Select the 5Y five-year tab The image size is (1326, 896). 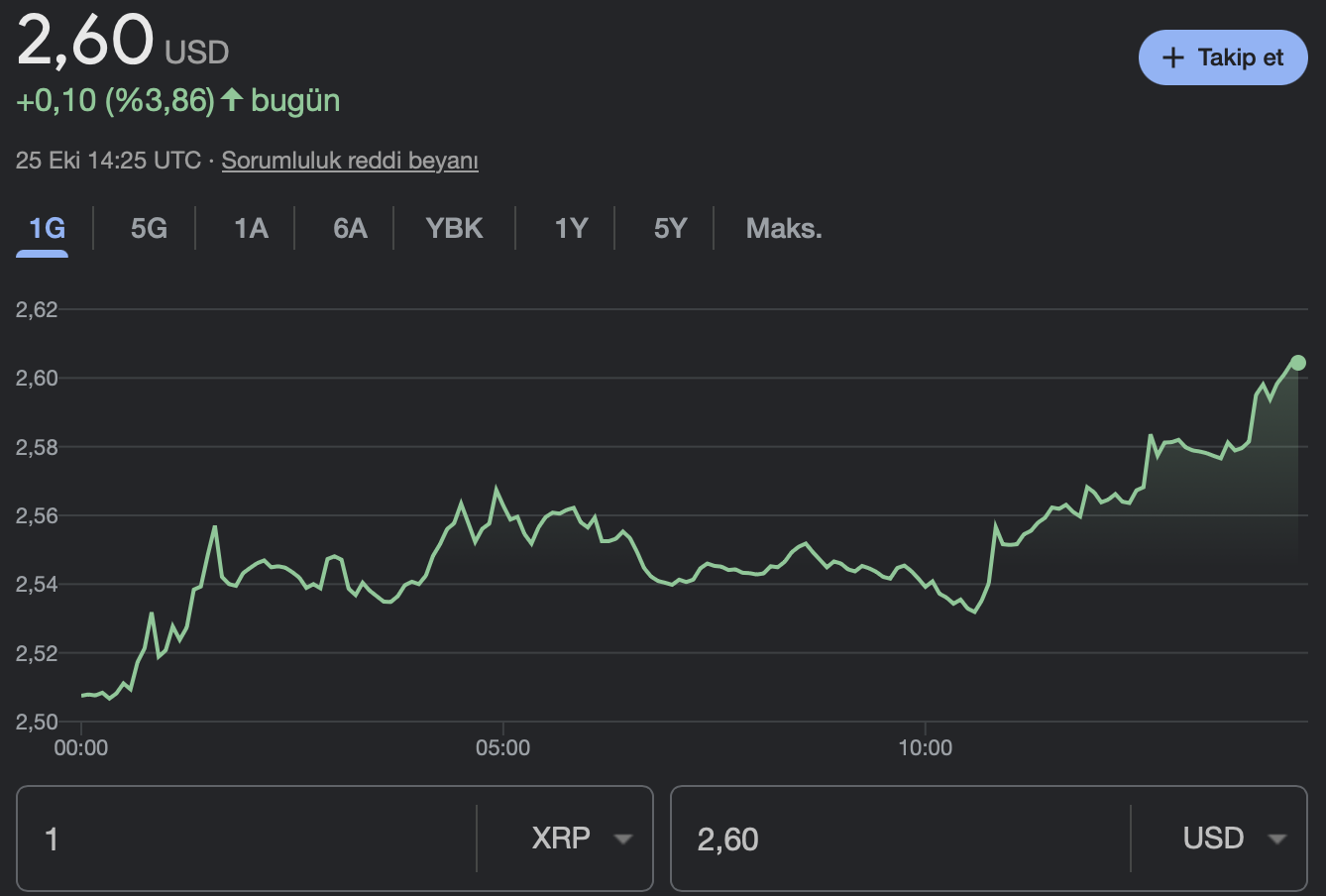[670, 229]
